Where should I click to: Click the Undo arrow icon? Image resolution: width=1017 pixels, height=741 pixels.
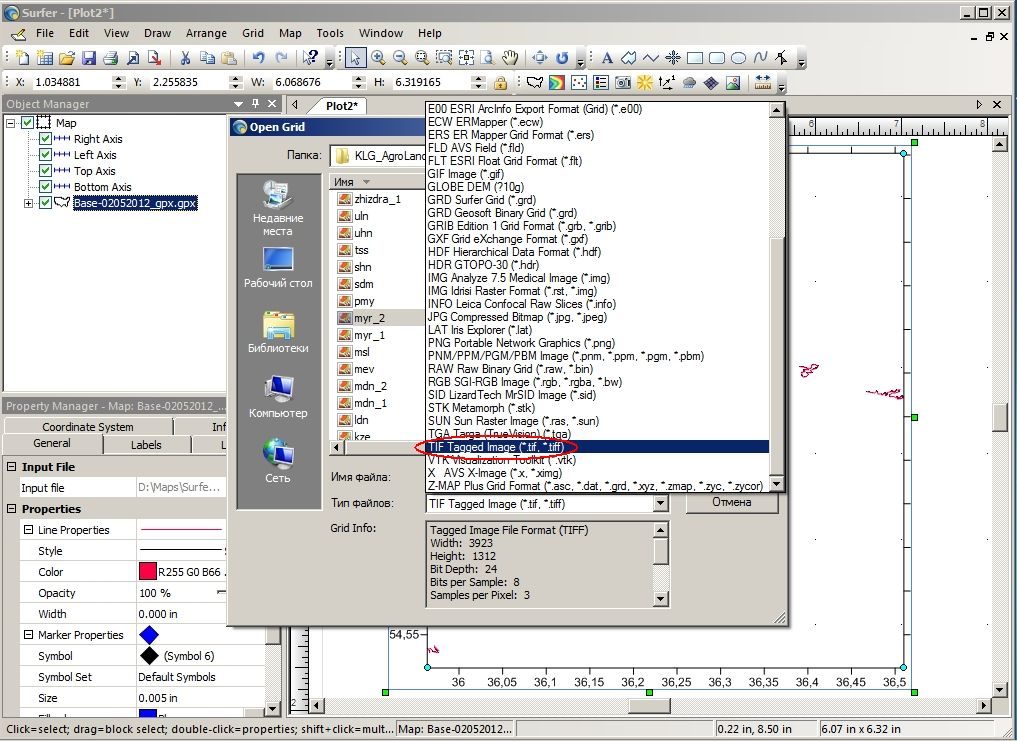pyautogui.click(x=259, y=58)
